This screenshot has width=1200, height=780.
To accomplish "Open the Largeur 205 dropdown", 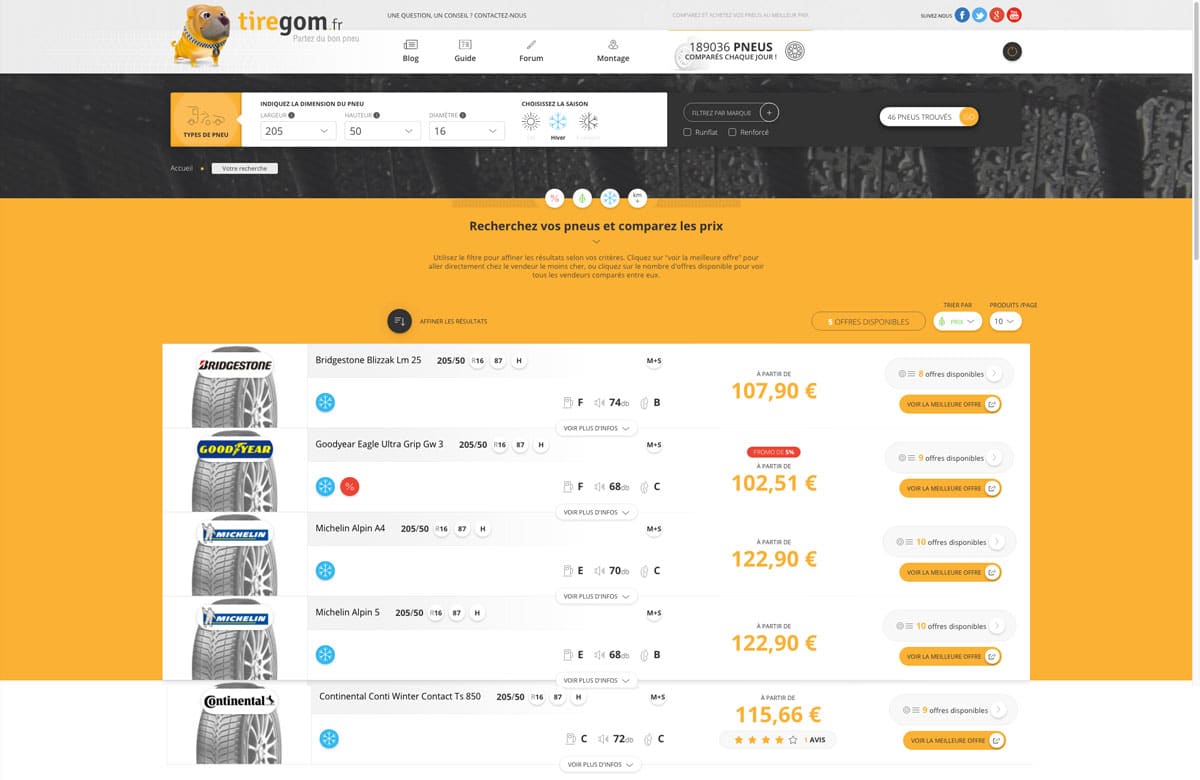I will point(298,131).
